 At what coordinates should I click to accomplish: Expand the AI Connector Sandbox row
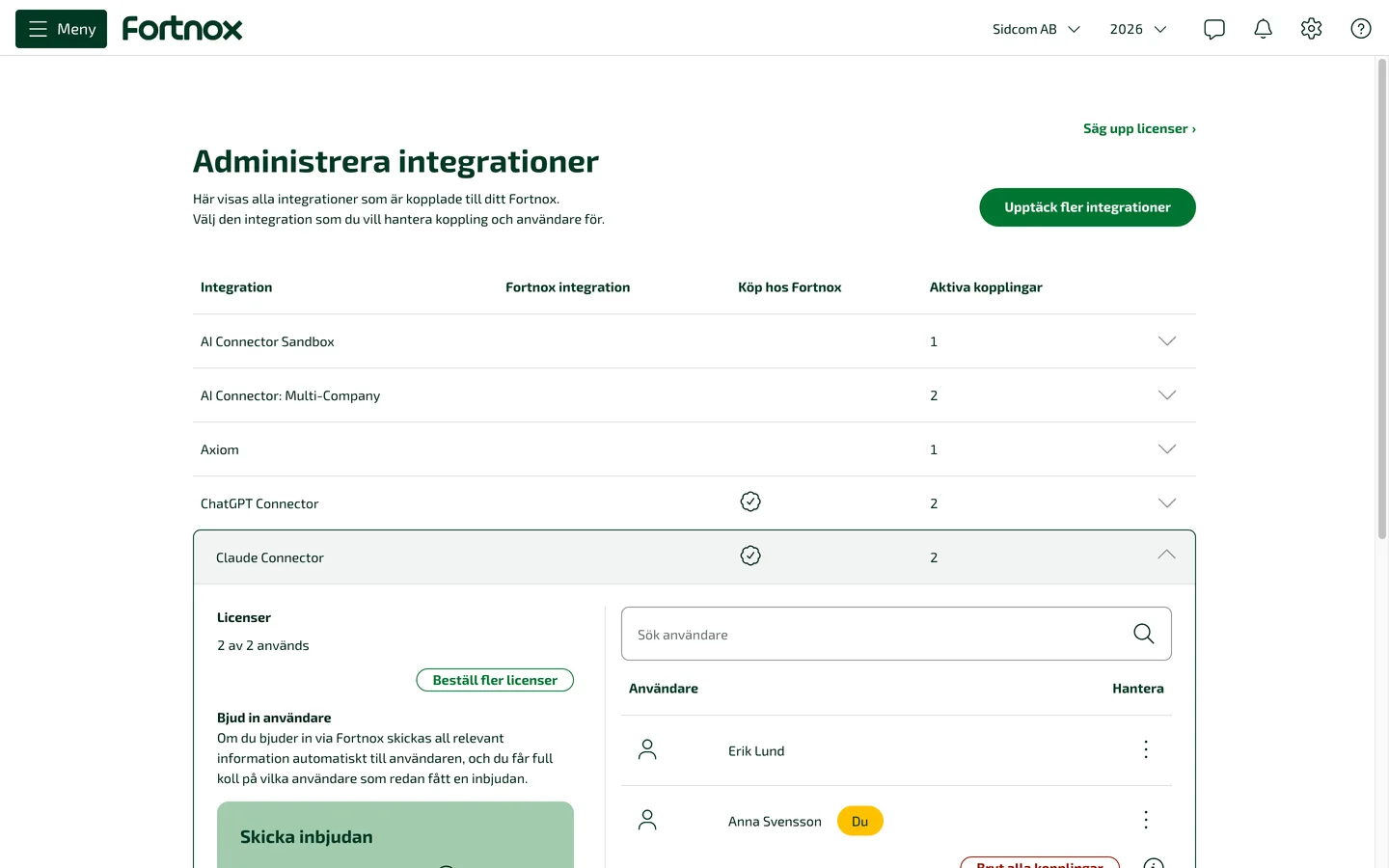coord(1167,341)
